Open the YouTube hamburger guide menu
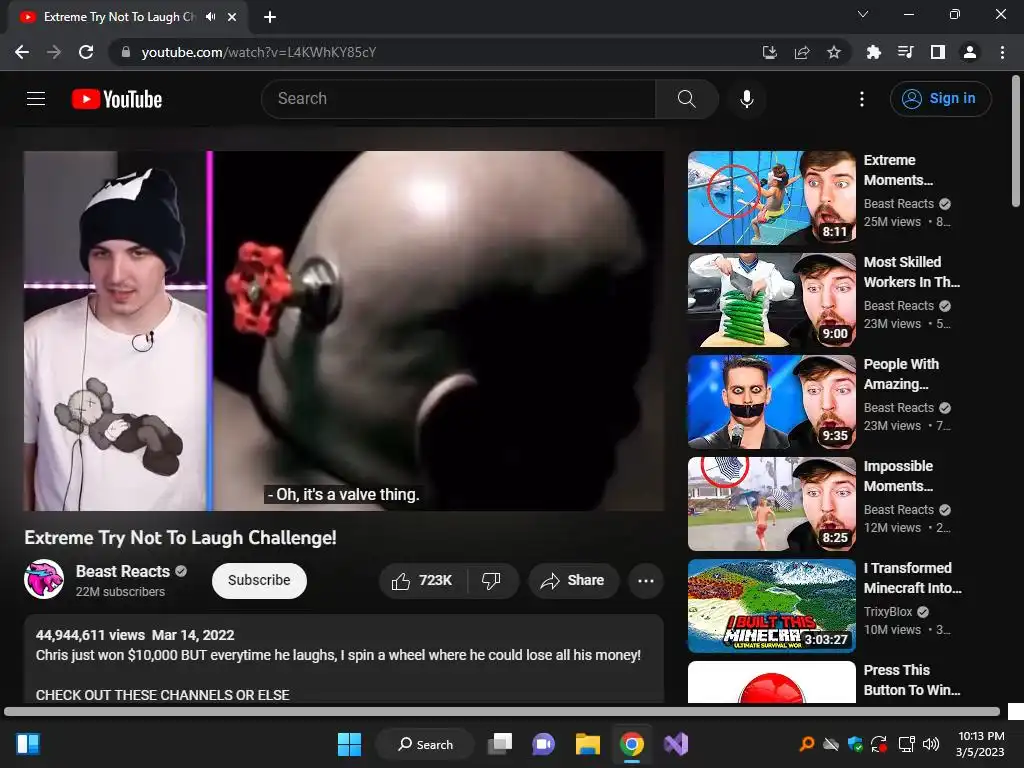Image resolution: width=1024 pixels, height=768 pixels. [36, 99]
